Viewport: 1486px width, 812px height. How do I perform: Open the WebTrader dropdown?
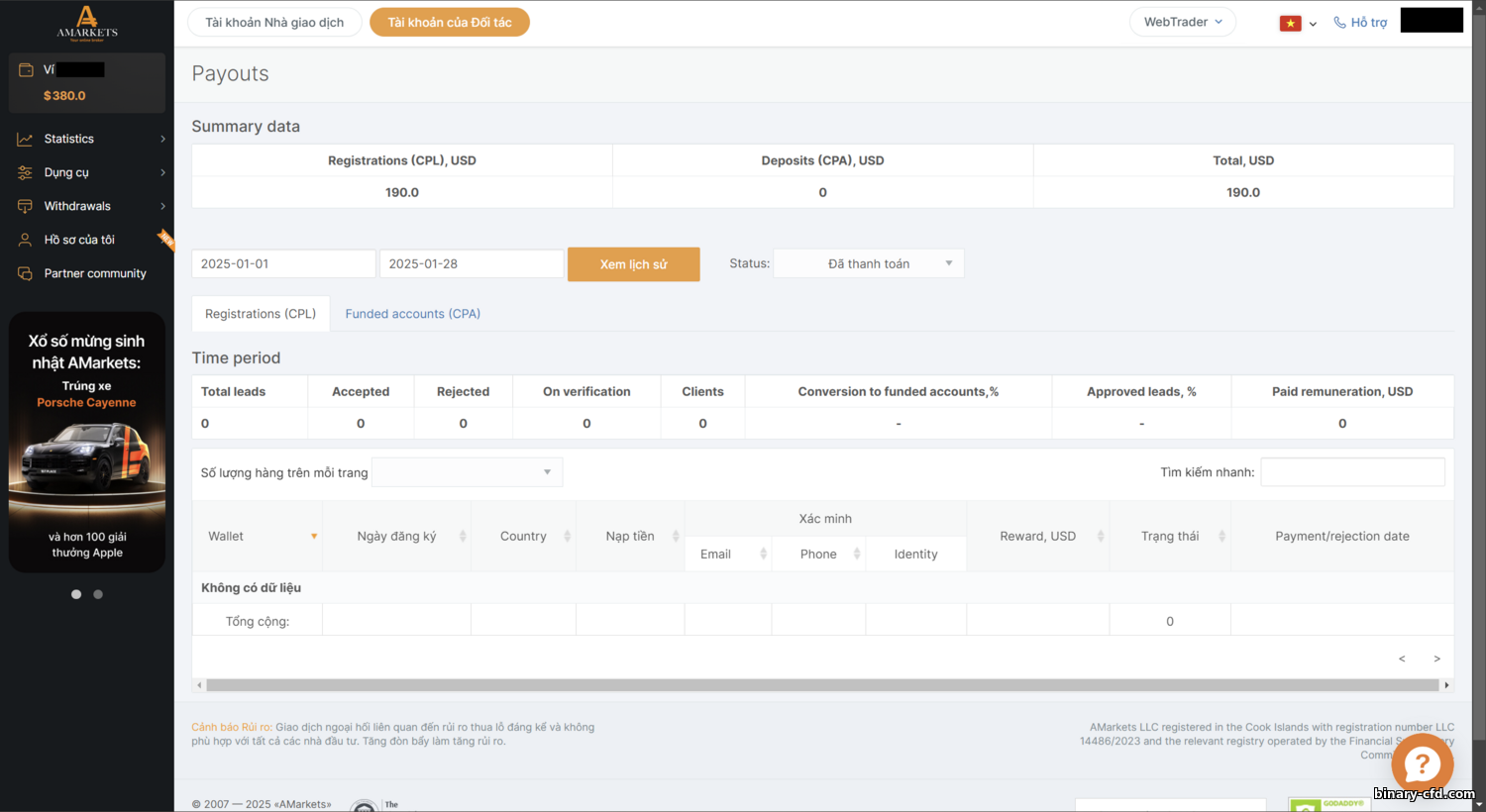pyautogui.click(x=1182, y=22)
